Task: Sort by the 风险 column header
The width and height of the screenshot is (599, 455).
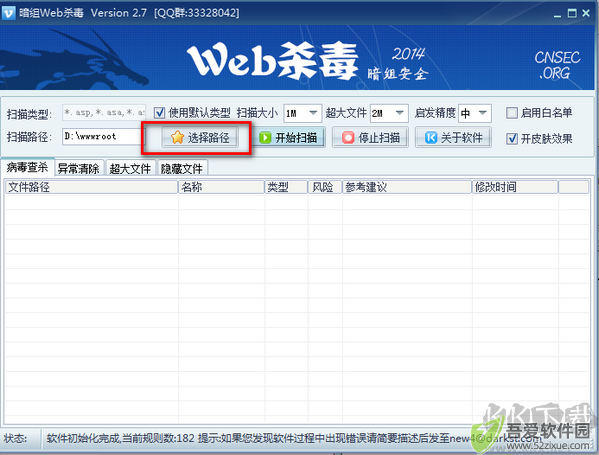Action: [x=325, y=187]
